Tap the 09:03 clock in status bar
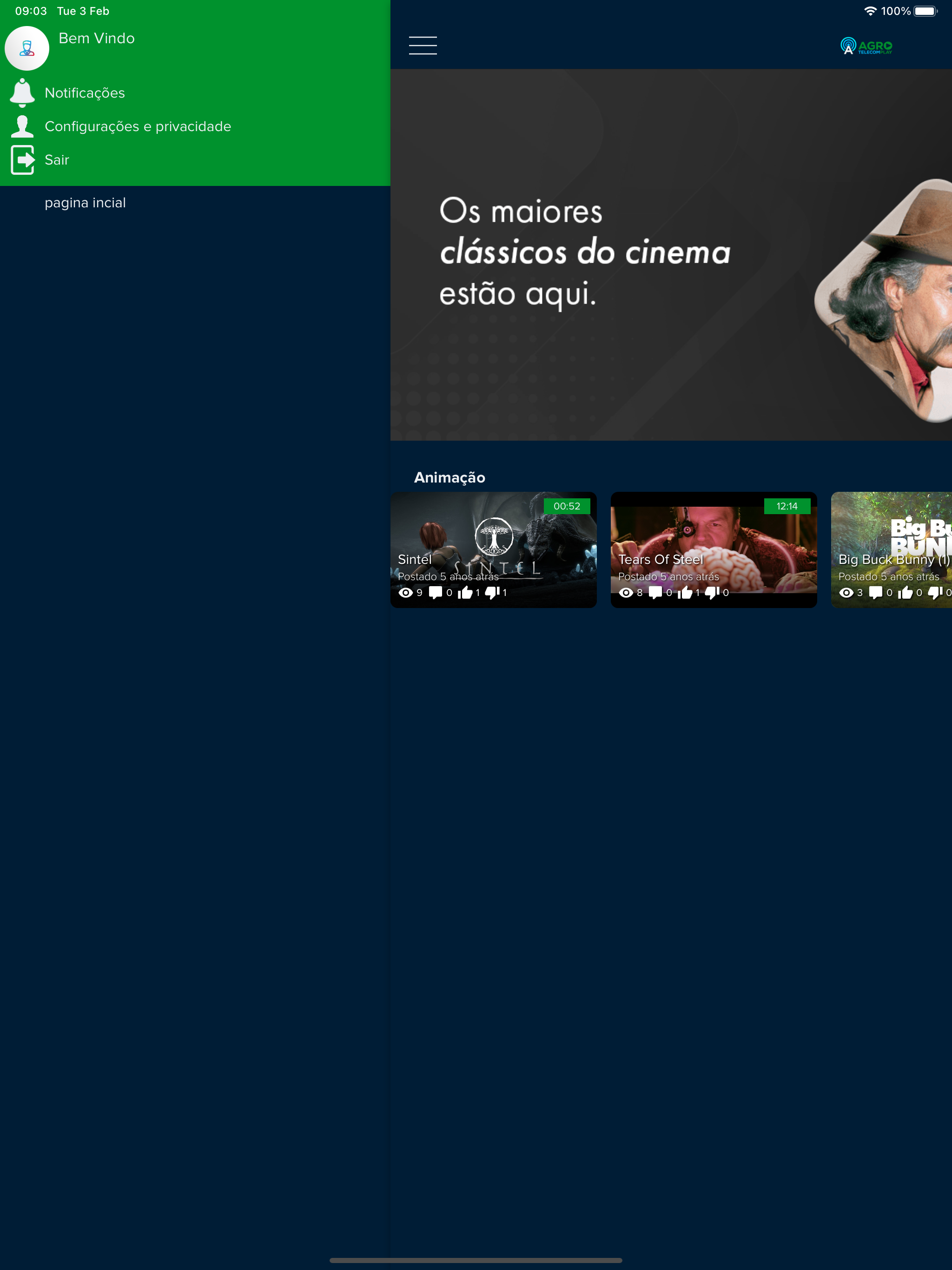This screenshot has height=1270, width=952. [31, 11]
